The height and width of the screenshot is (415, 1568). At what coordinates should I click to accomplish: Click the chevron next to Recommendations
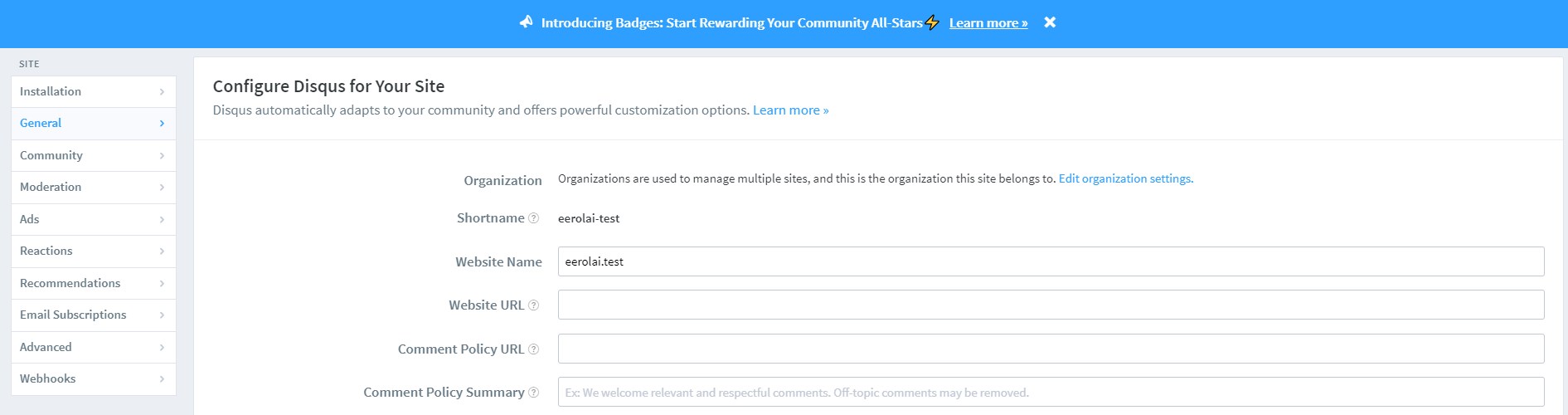click(162, 284)
